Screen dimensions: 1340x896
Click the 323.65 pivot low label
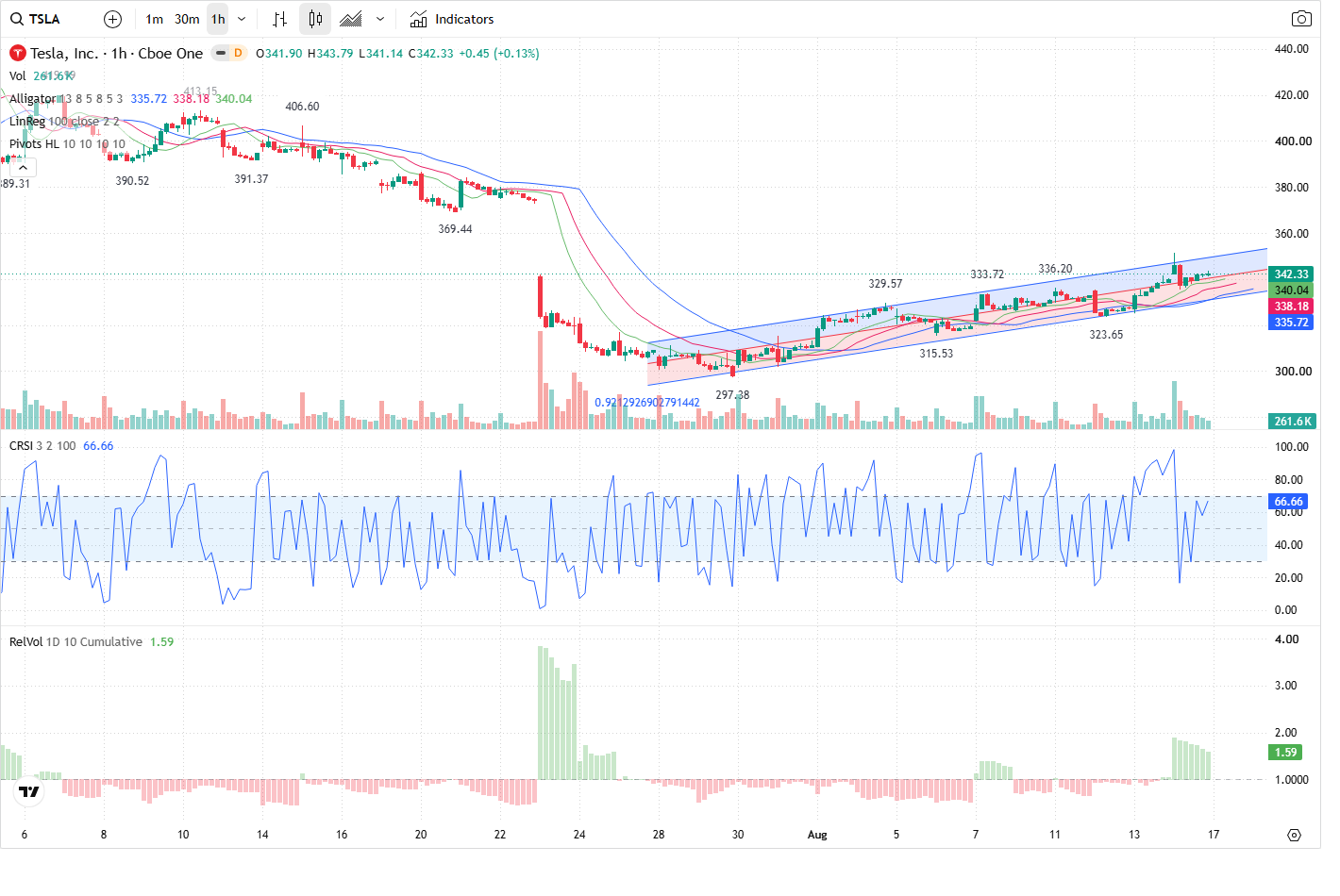tap(1106, 335)
